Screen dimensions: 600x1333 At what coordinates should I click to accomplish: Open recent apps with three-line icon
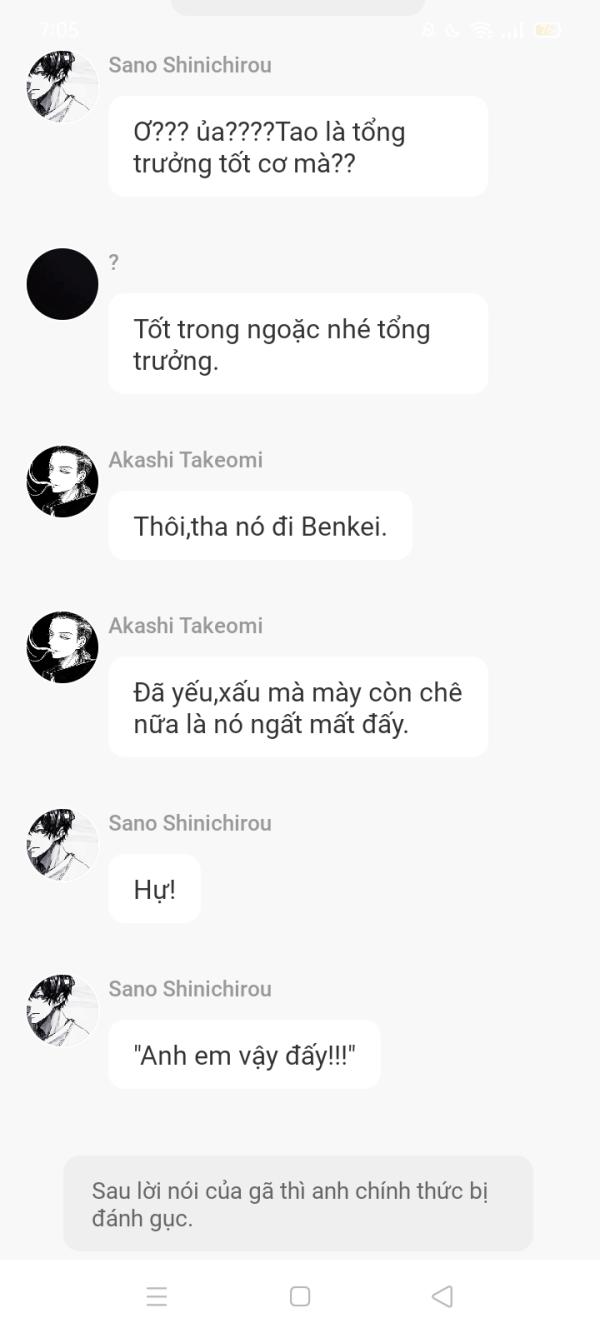157,1297
